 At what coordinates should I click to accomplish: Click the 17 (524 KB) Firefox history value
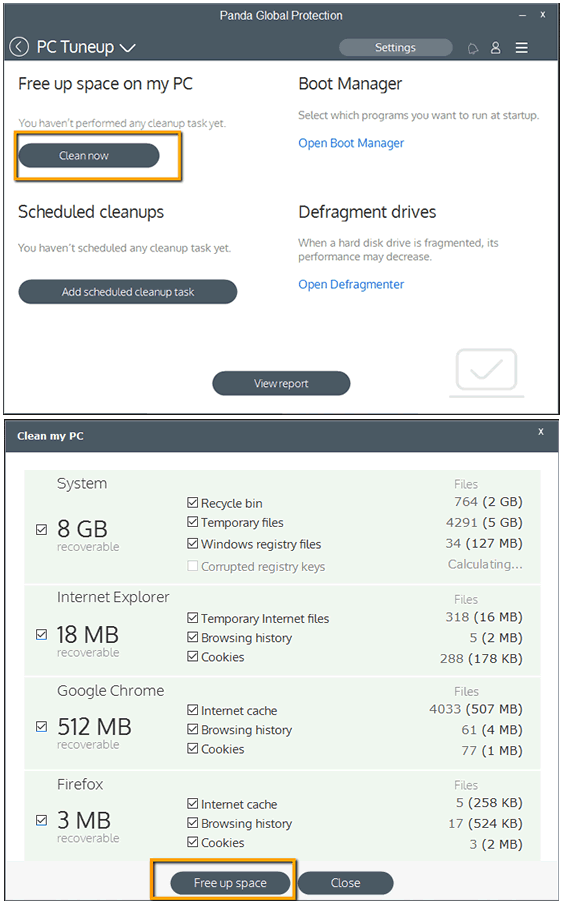coord(485,824)
